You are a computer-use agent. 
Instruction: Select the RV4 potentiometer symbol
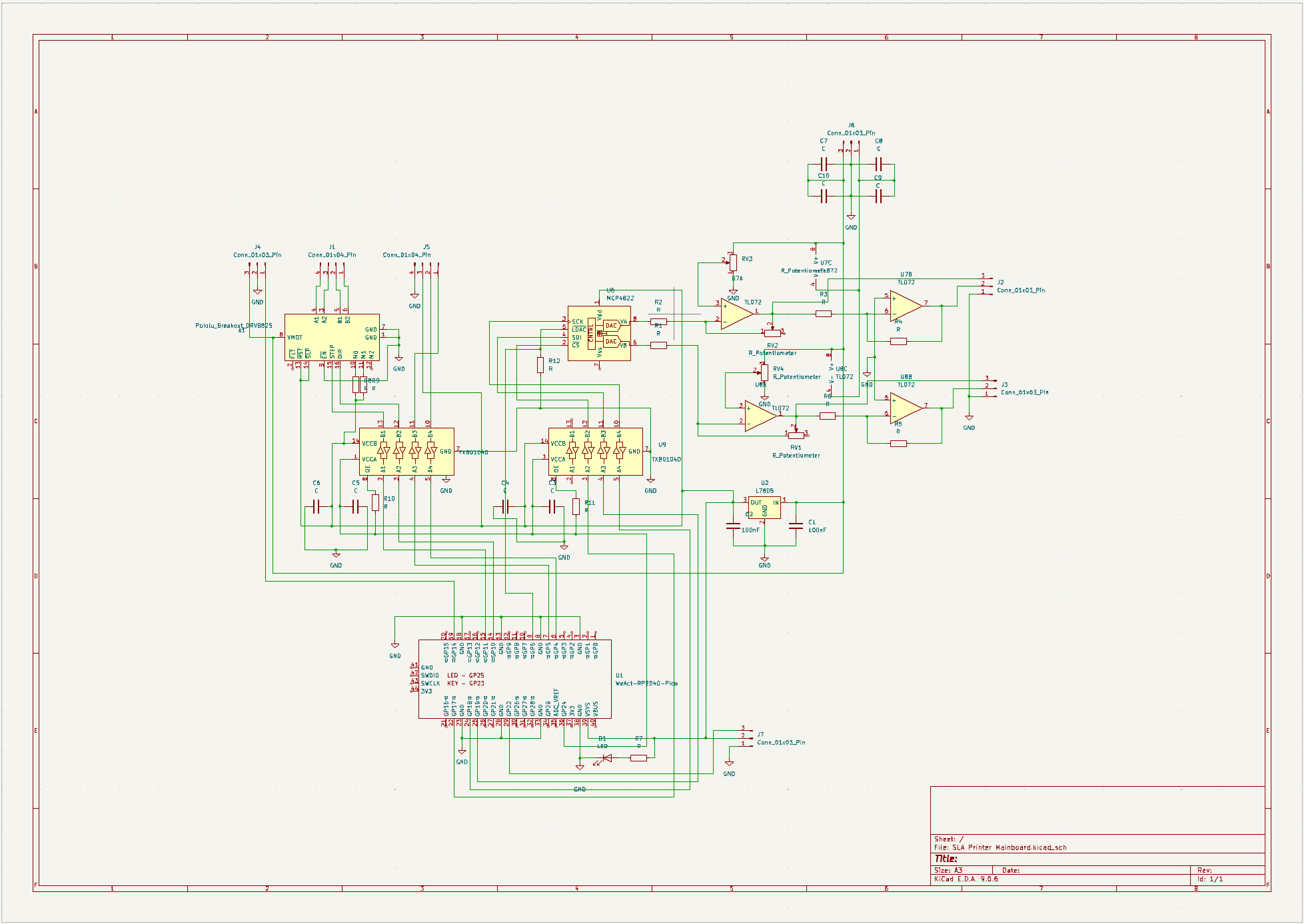click(x=764, y=372)
